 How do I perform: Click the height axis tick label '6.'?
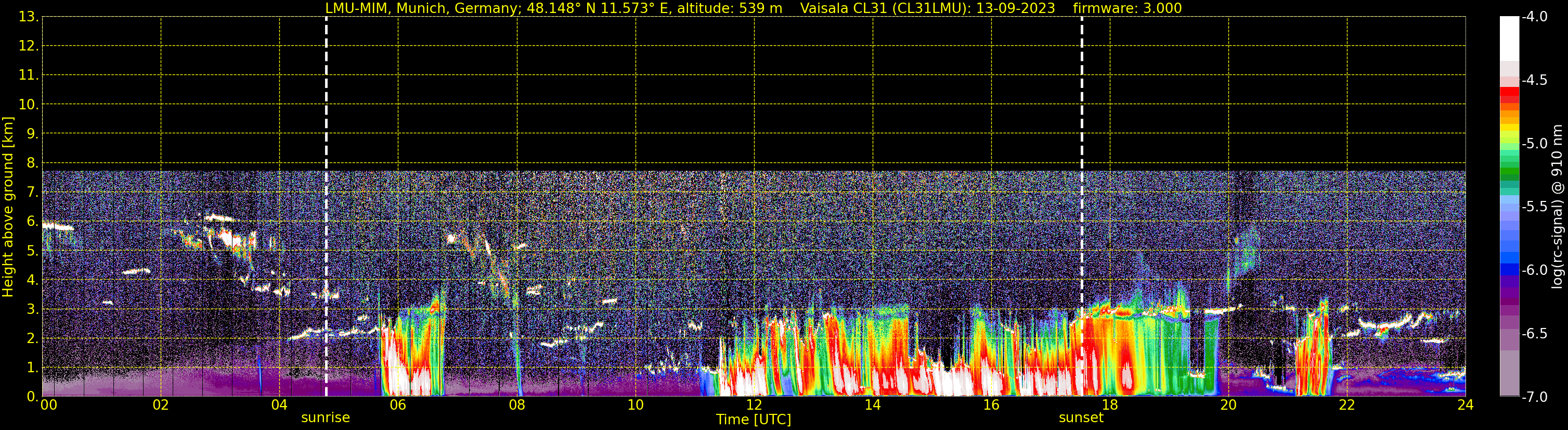point(32,222)
